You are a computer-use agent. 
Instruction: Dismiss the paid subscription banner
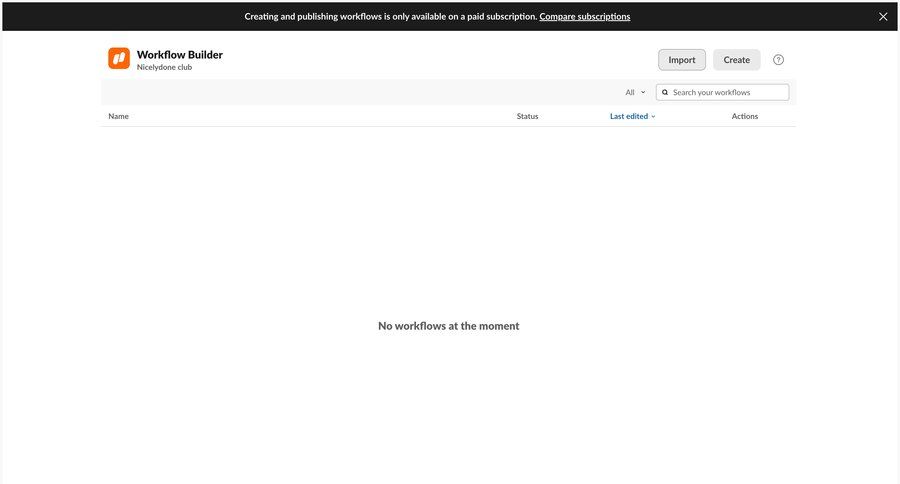[x=883, y=17]
